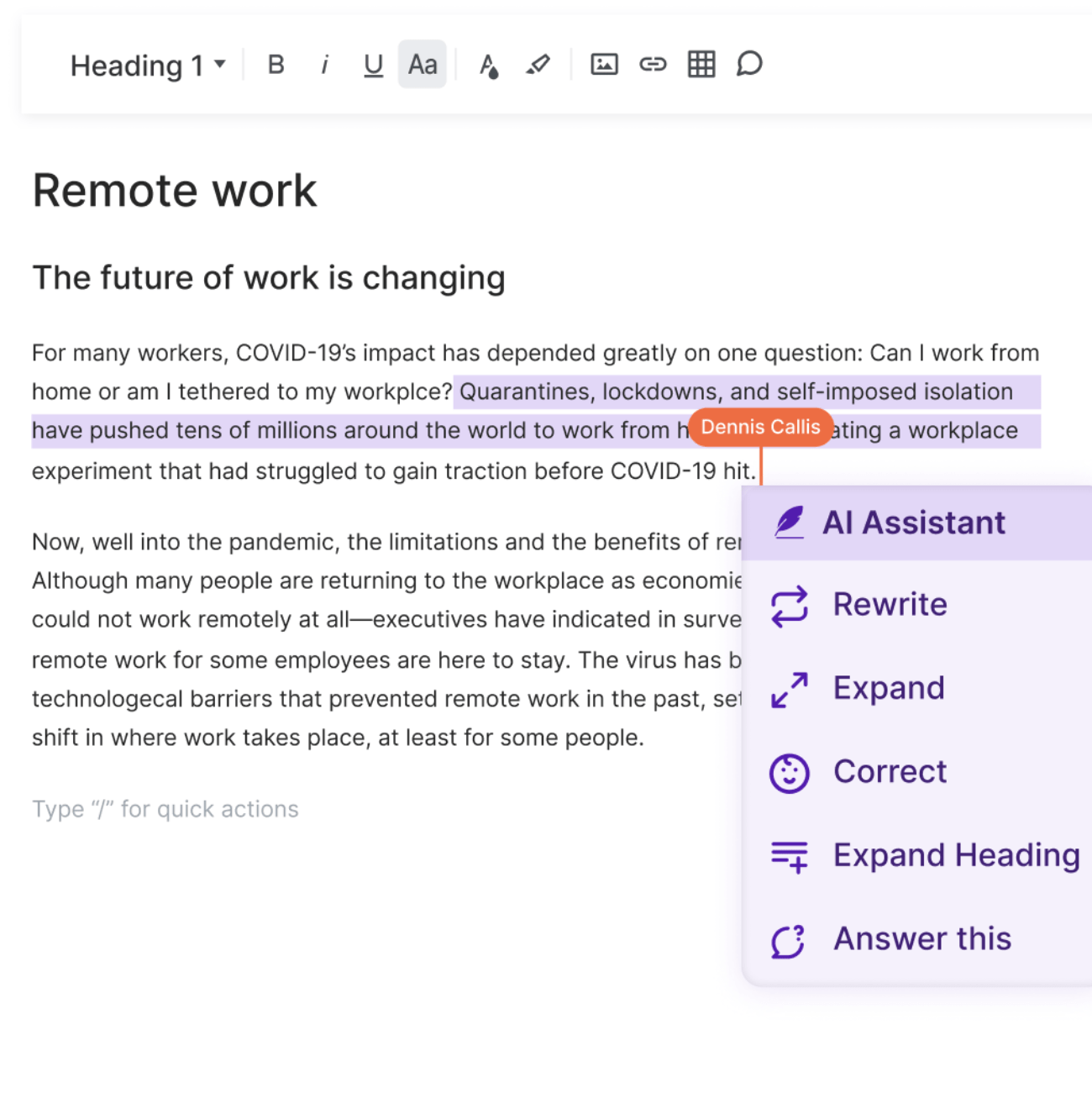Insert a link using chain icon
This screenshot has height=1119, width=1092.
(653, 64)
